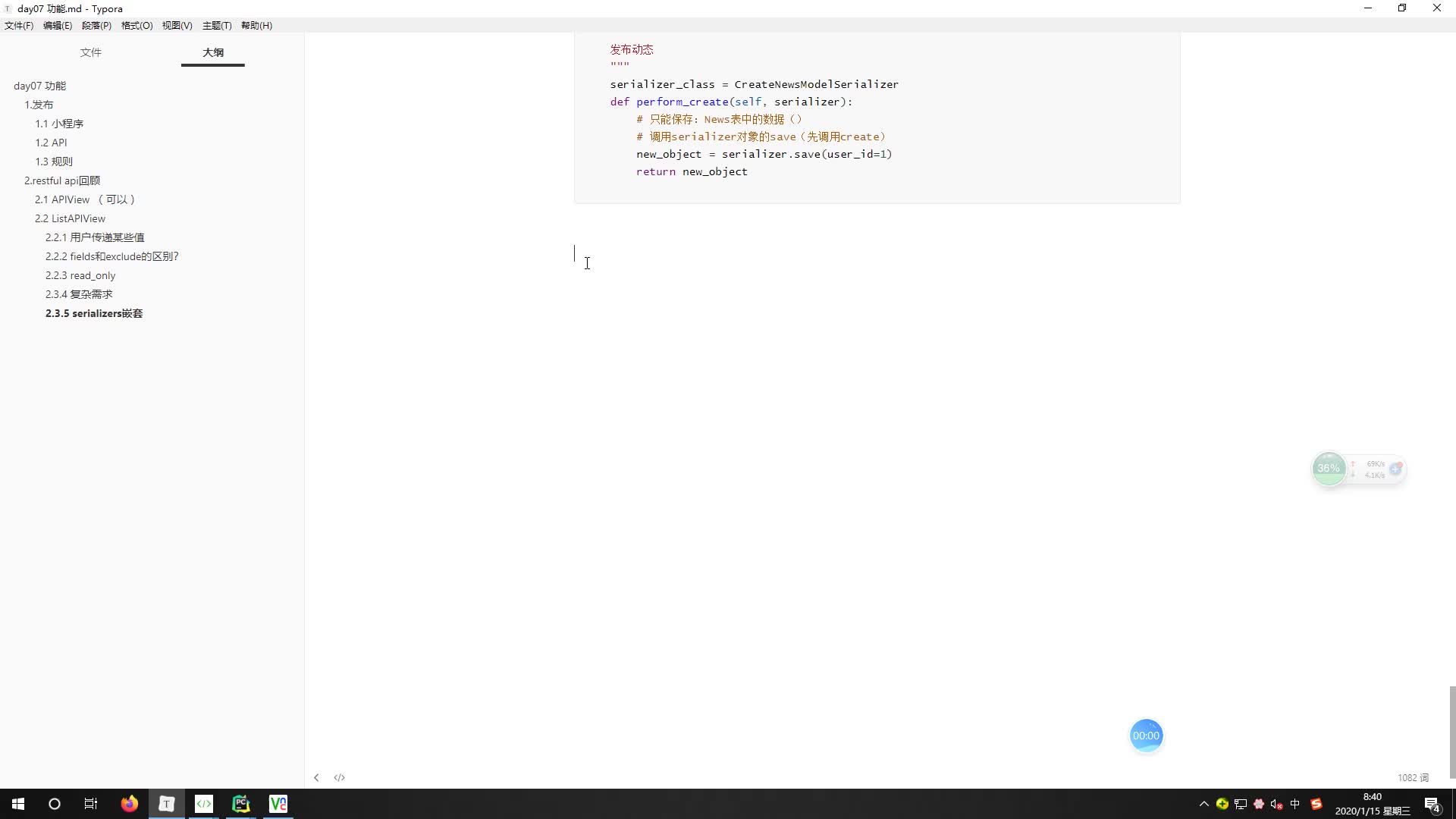
Task: Open the network tray icon
Action: tap(1241, 804)
